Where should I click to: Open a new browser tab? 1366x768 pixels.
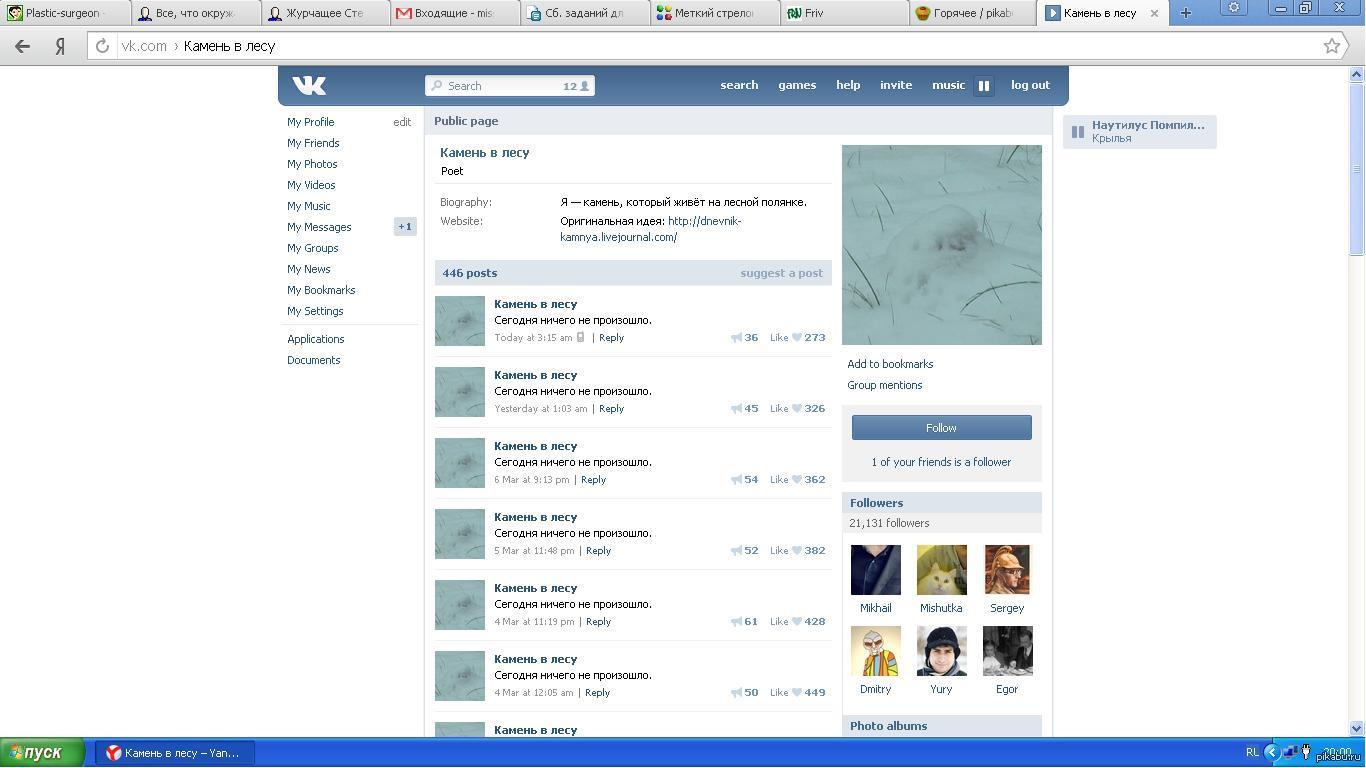click(1185, 13)
